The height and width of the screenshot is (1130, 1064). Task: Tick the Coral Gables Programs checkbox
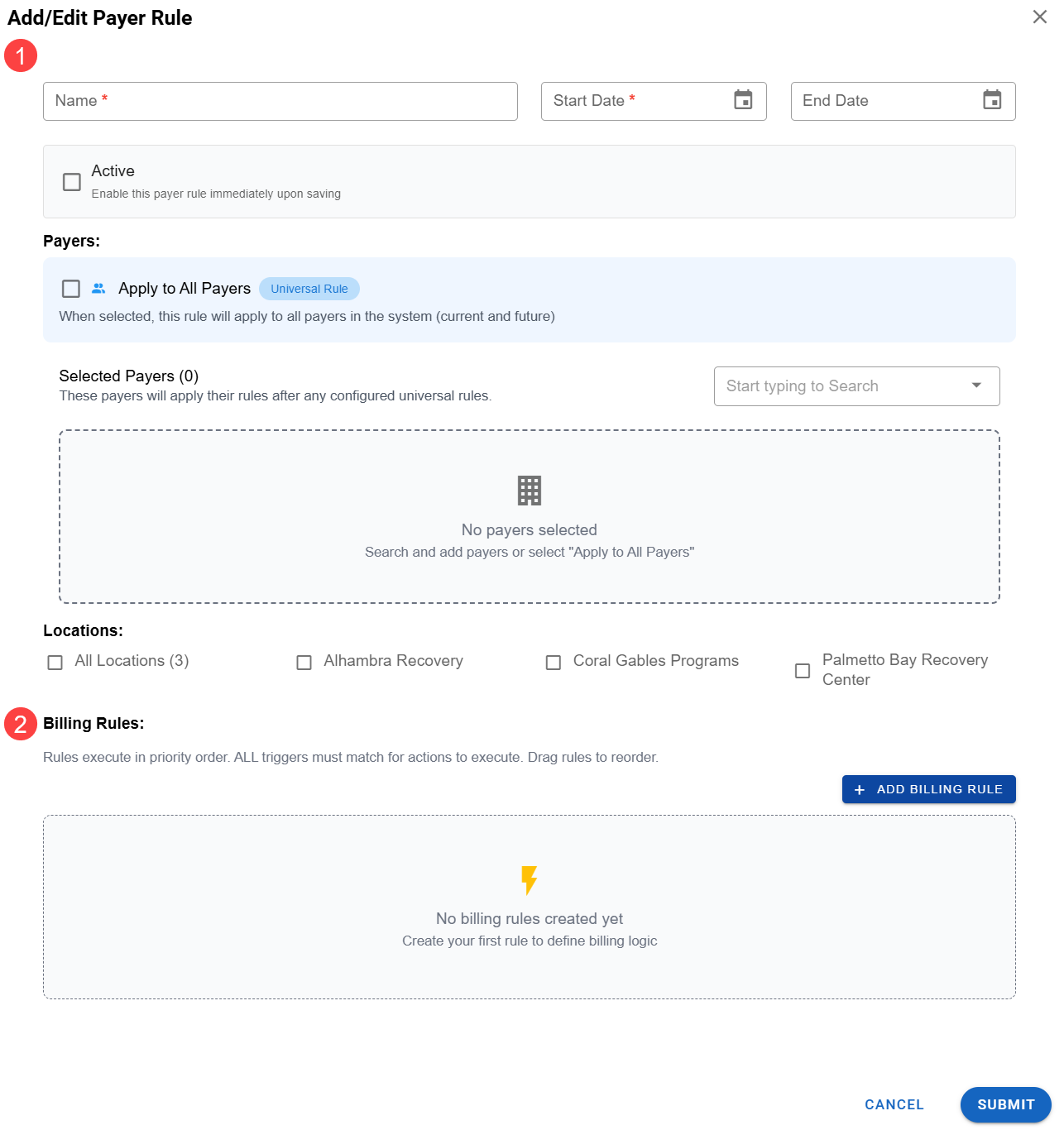pyautogui.click(x=554, y=663)
